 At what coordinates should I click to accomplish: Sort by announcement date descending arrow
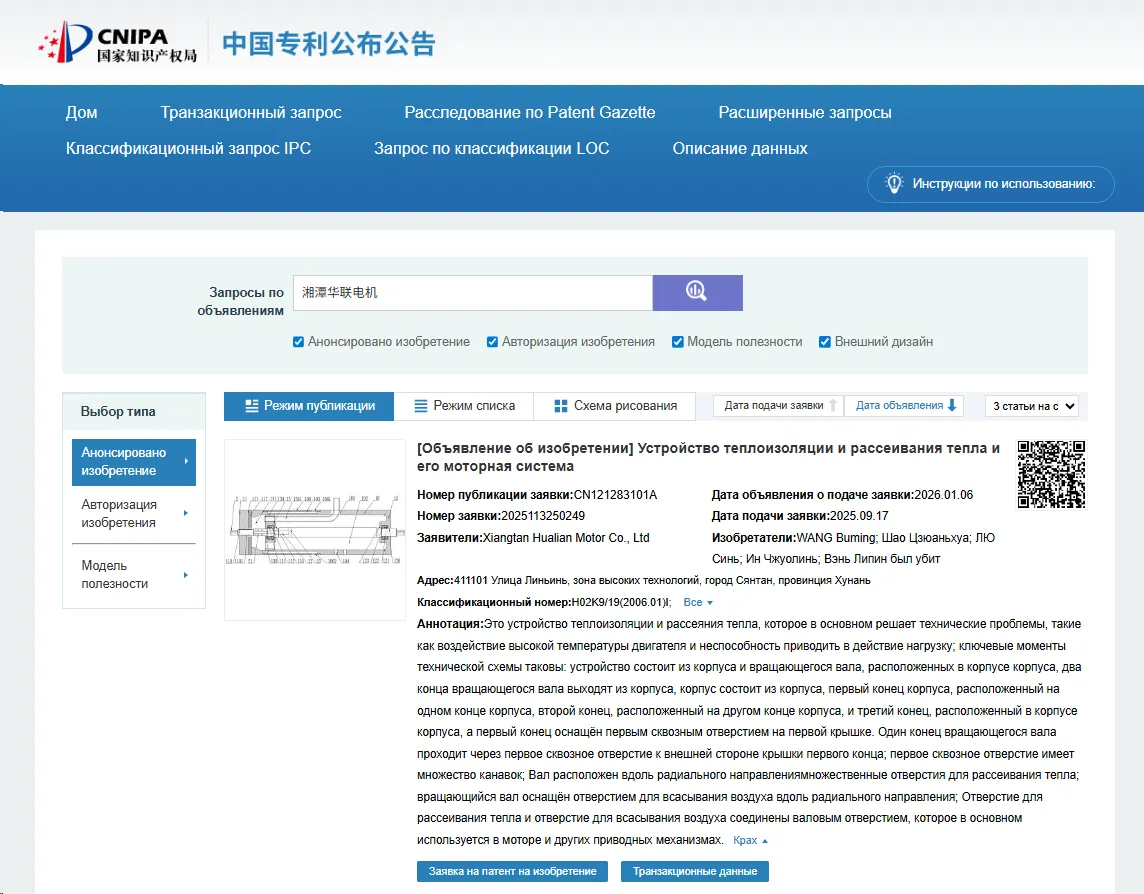coord(952,406)
